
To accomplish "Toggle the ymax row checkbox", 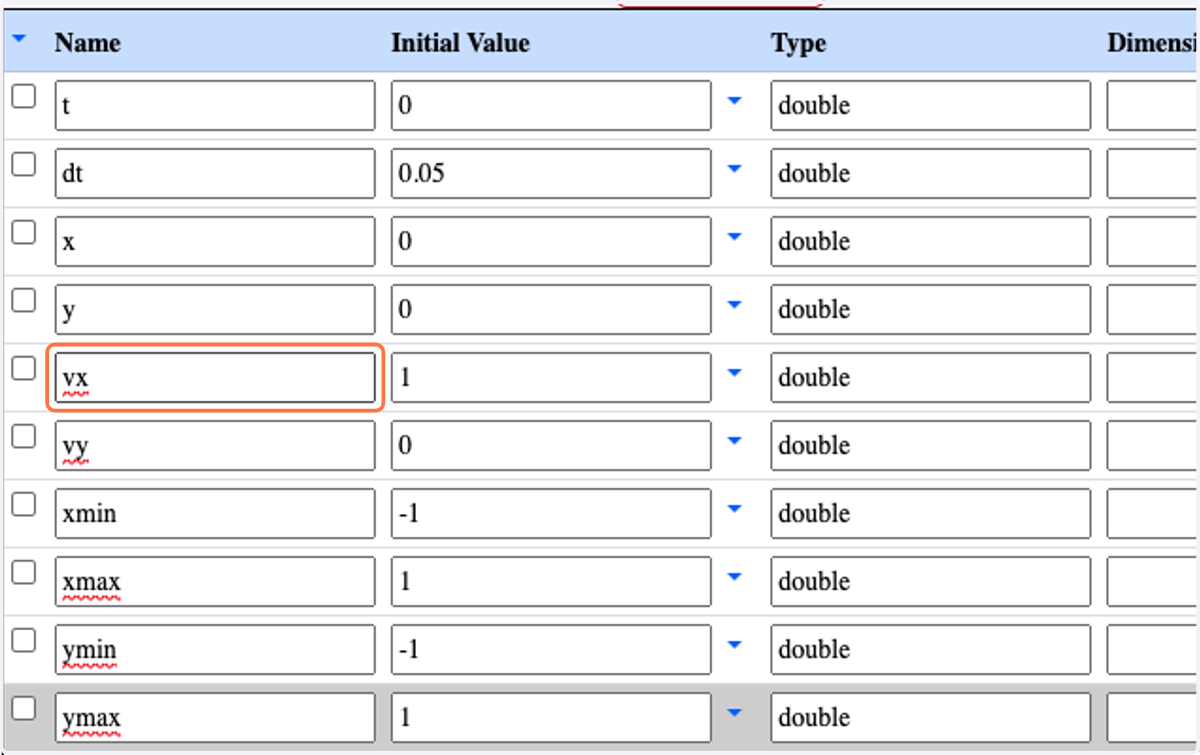I will click(x=23, y=709).
